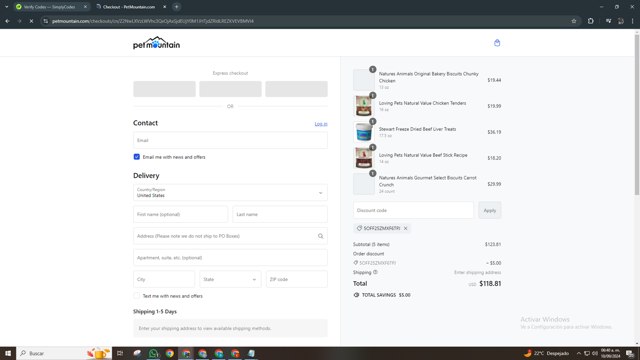Viewport: 640px width, 360px height.
Task: Click the page vertical scrollbar
Action: point(637,115)
